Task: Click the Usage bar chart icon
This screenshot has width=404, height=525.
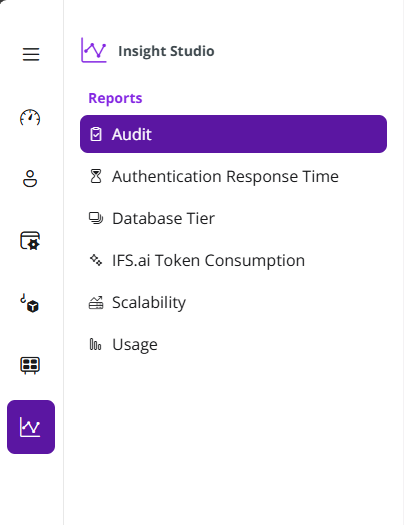Action: tap(95, 344)
